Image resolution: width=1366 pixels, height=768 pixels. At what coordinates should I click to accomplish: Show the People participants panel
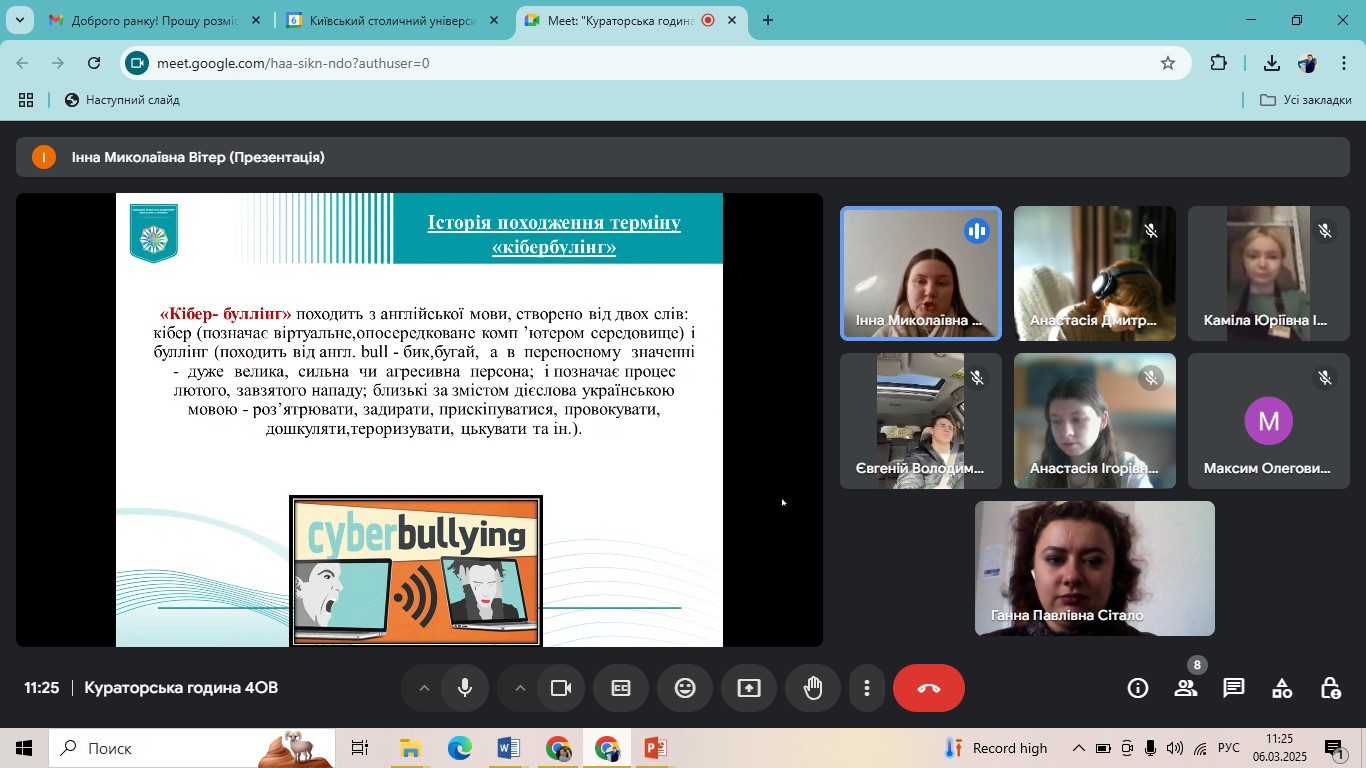pyautogui.click(x=1186, y=688)
